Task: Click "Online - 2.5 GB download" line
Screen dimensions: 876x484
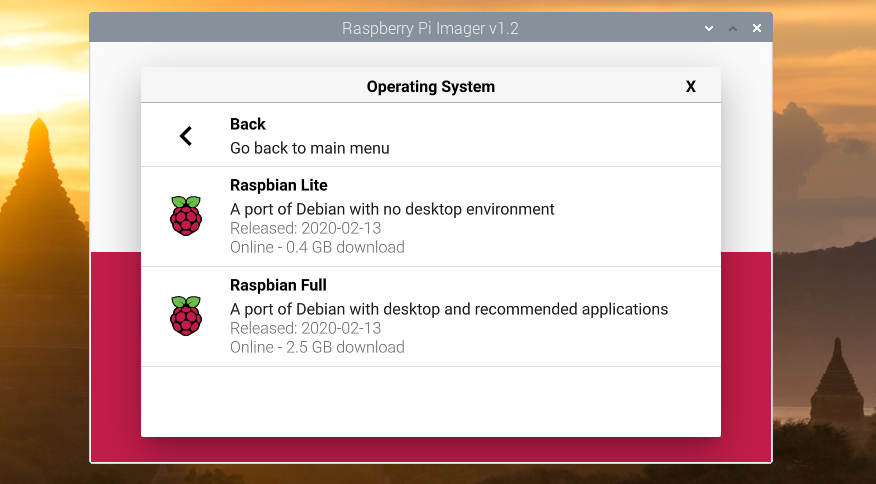Action: (x=317, y=347)
